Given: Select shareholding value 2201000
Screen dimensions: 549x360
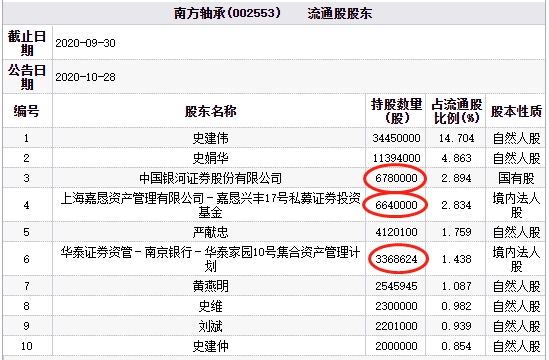Looking at the screenshot, I should (396, 326).
